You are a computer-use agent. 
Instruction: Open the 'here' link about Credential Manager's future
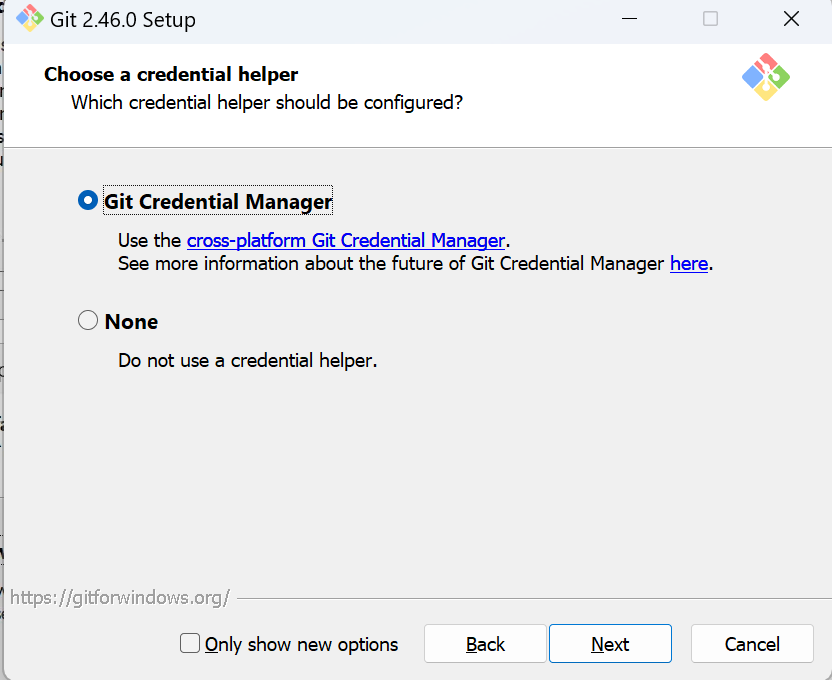pos(689,264)
